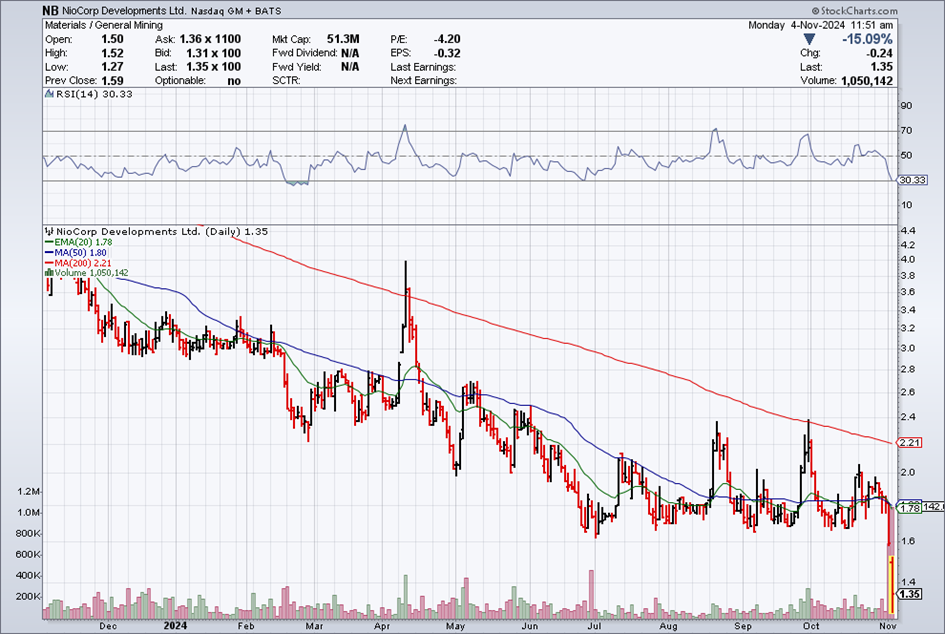Click the tall early-July volume bar
This screenshot has width=945, height=634.
[592, 594]
